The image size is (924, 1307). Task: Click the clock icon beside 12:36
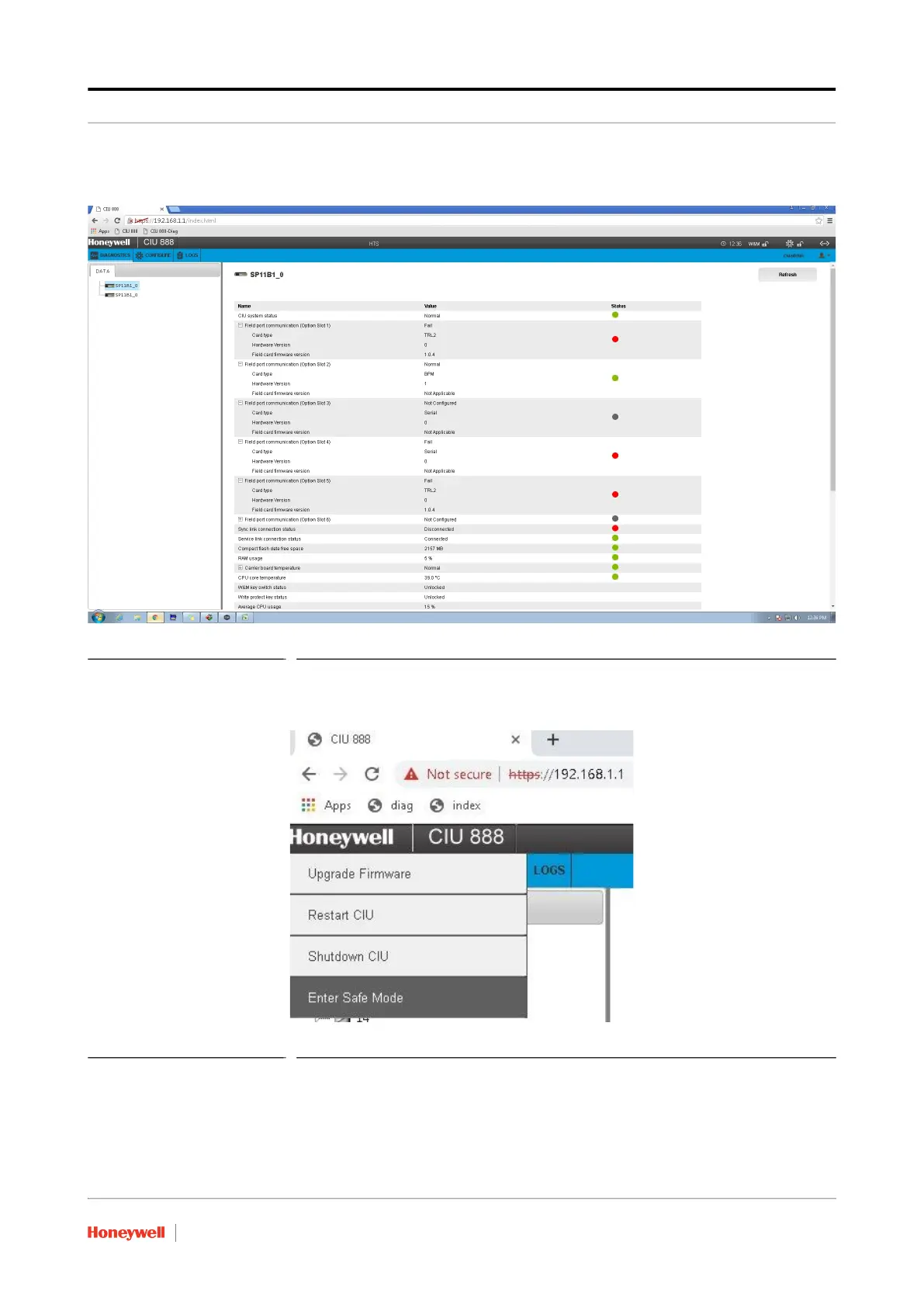pos(724,244)
